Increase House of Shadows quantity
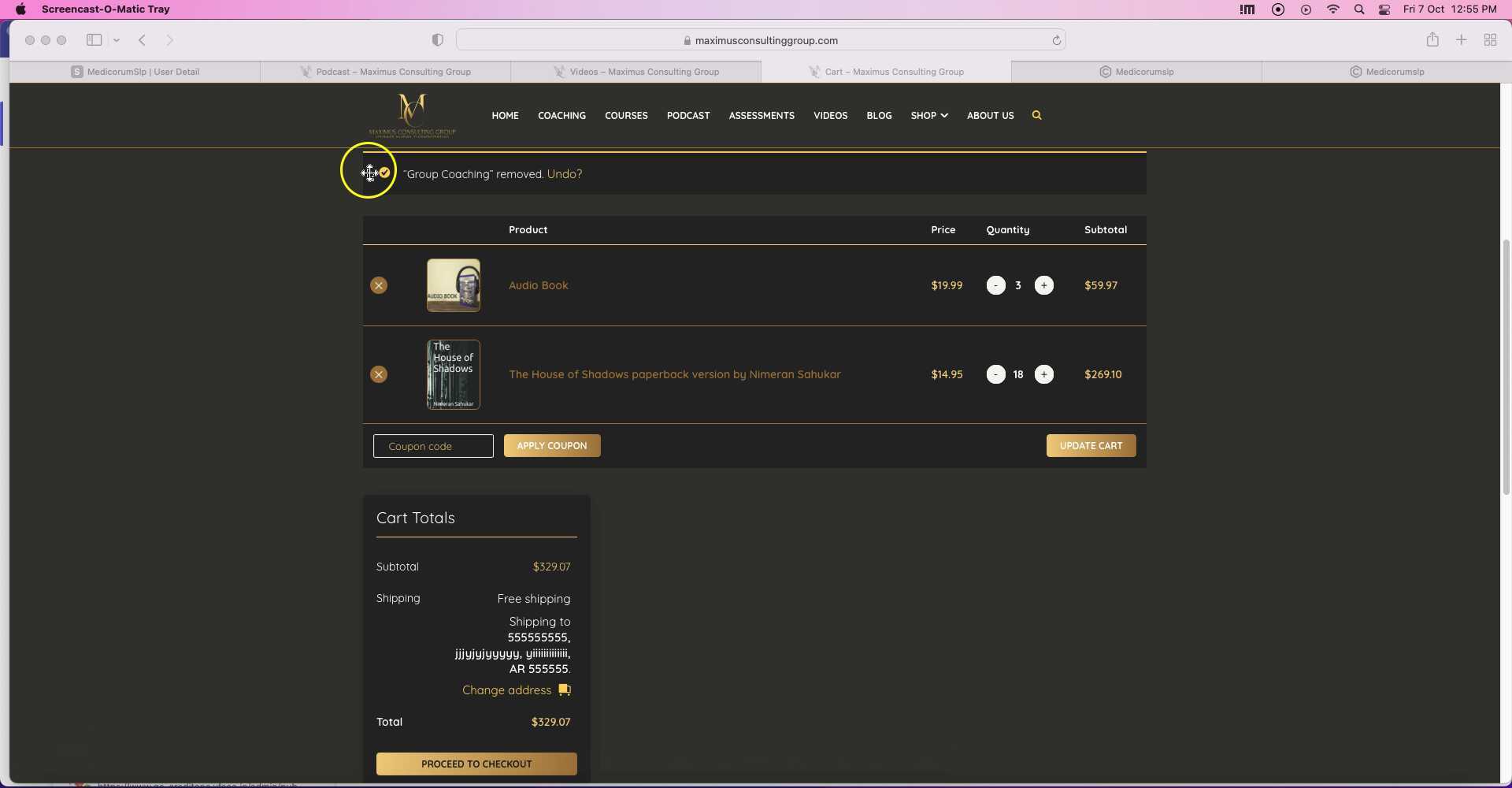Screen dimensions: 1512x788 [1043, 374]
